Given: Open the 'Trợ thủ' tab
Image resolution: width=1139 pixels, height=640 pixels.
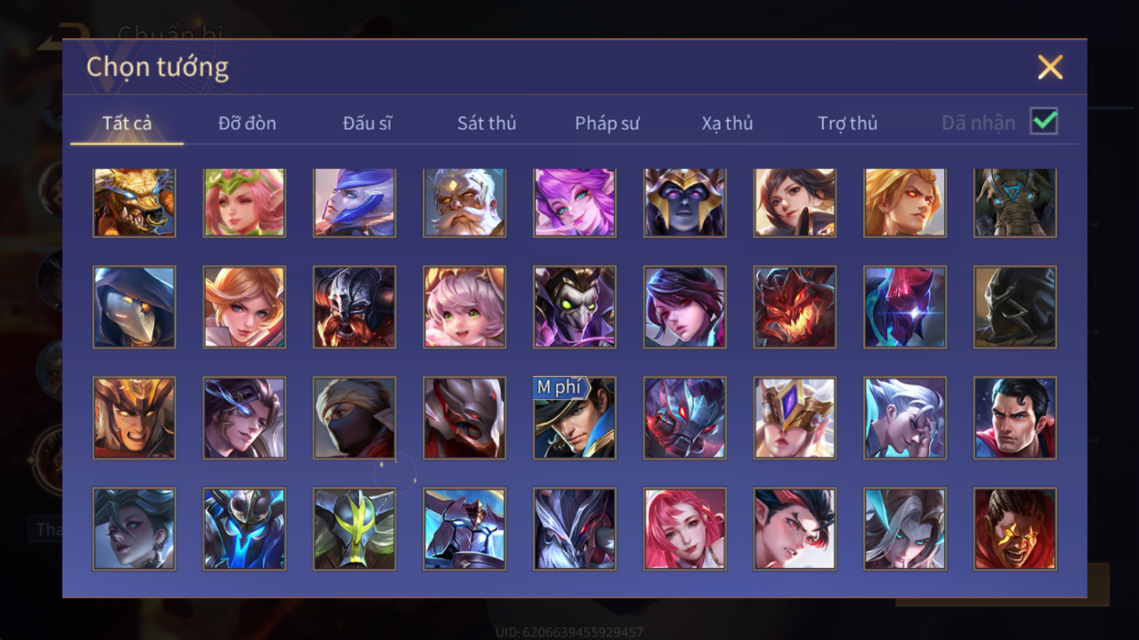Looking at the screenshot, I should coord(848,123).
